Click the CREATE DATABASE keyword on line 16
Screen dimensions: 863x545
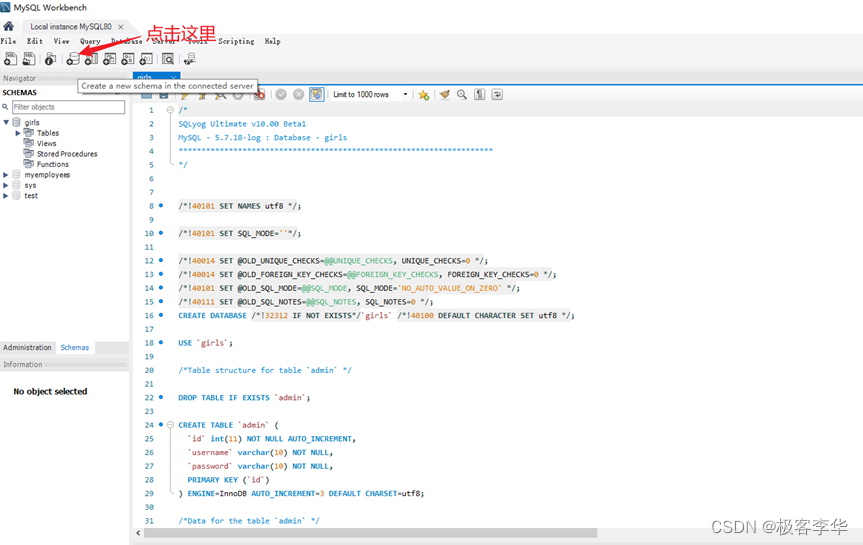pos(212,315)
